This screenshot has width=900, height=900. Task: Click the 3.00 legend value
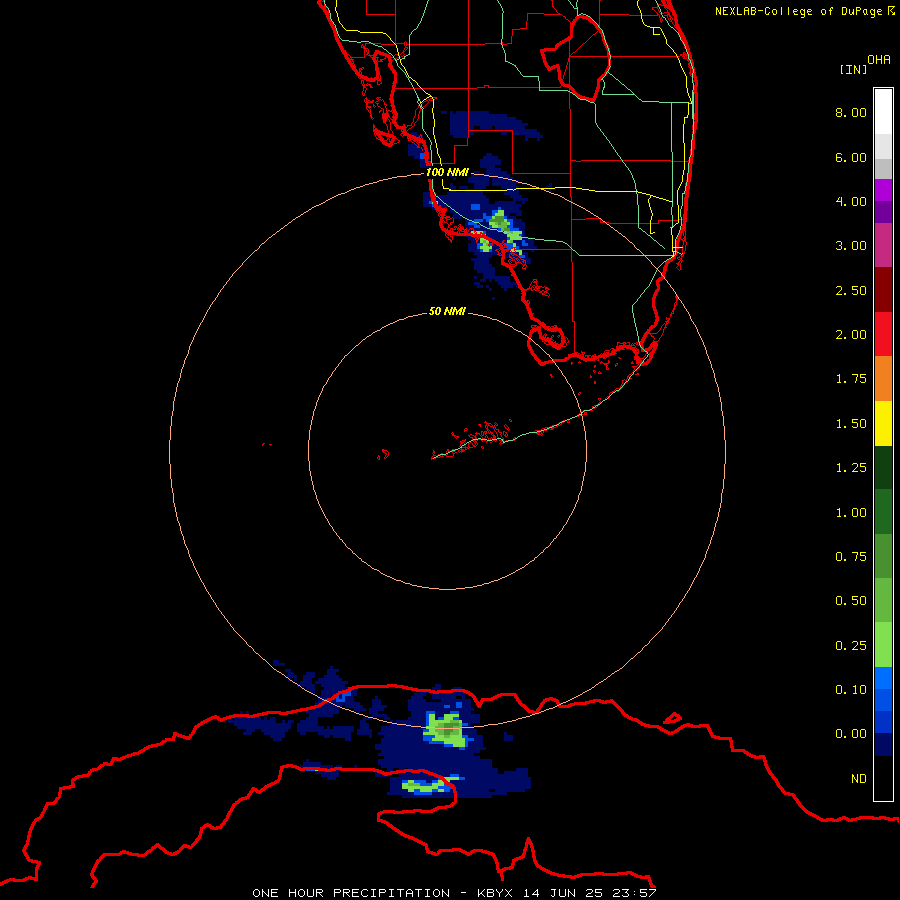(851, 246)
